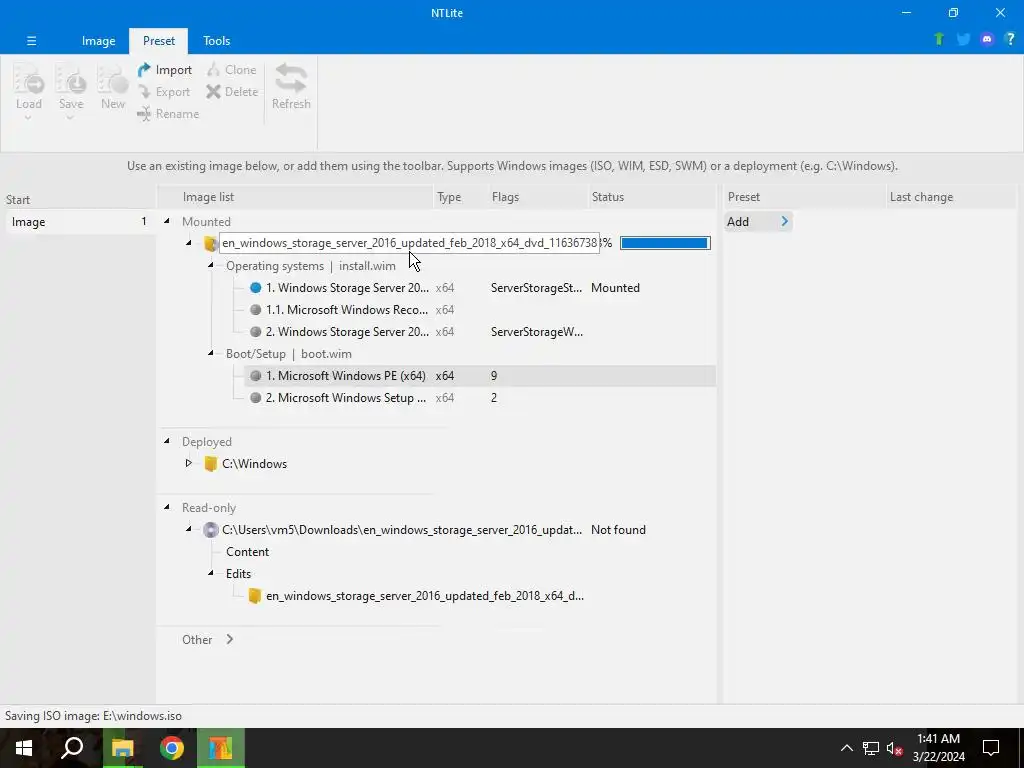Click the New preset icon
Image resolution: width=1024 pixels, height=768 pixels.
click(113, 80)
